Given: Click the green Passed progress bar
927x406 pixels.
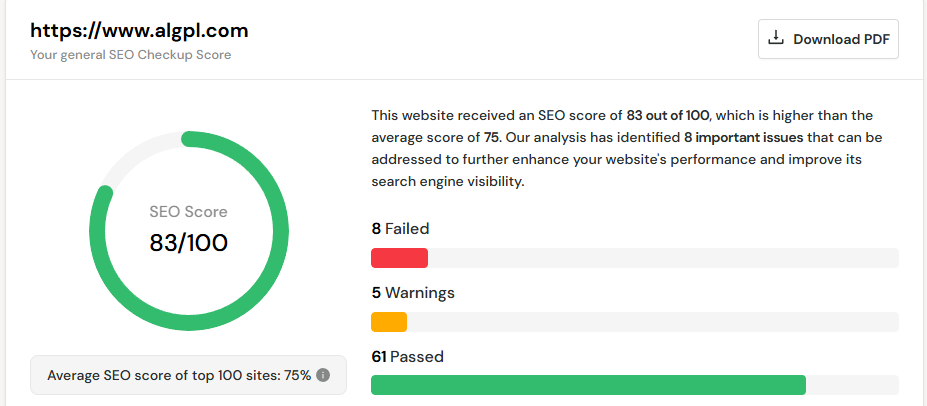Looking at the screenshot, I should 588,385.
